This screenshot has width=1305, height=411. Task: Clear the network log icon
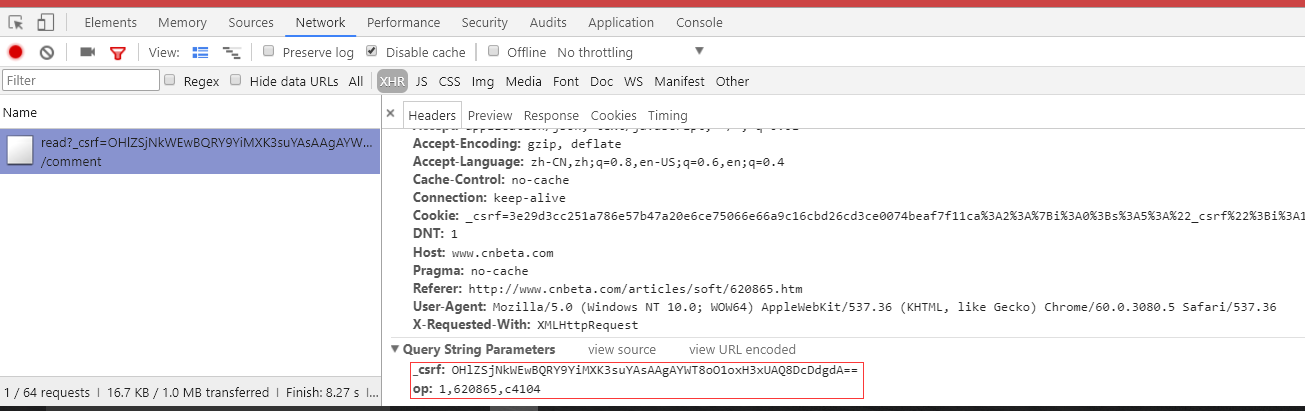[46, 52]
